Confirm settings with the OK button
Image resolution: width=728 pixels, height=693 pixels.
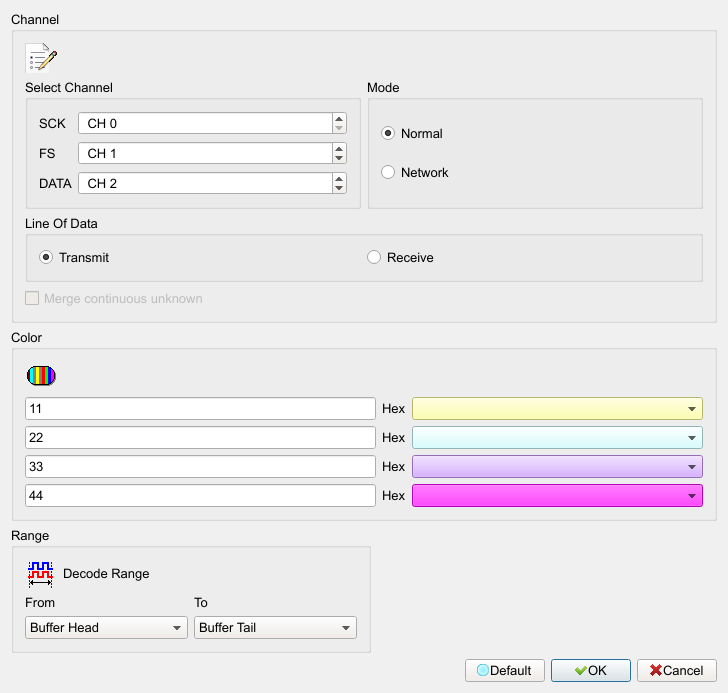pos(591,670)
